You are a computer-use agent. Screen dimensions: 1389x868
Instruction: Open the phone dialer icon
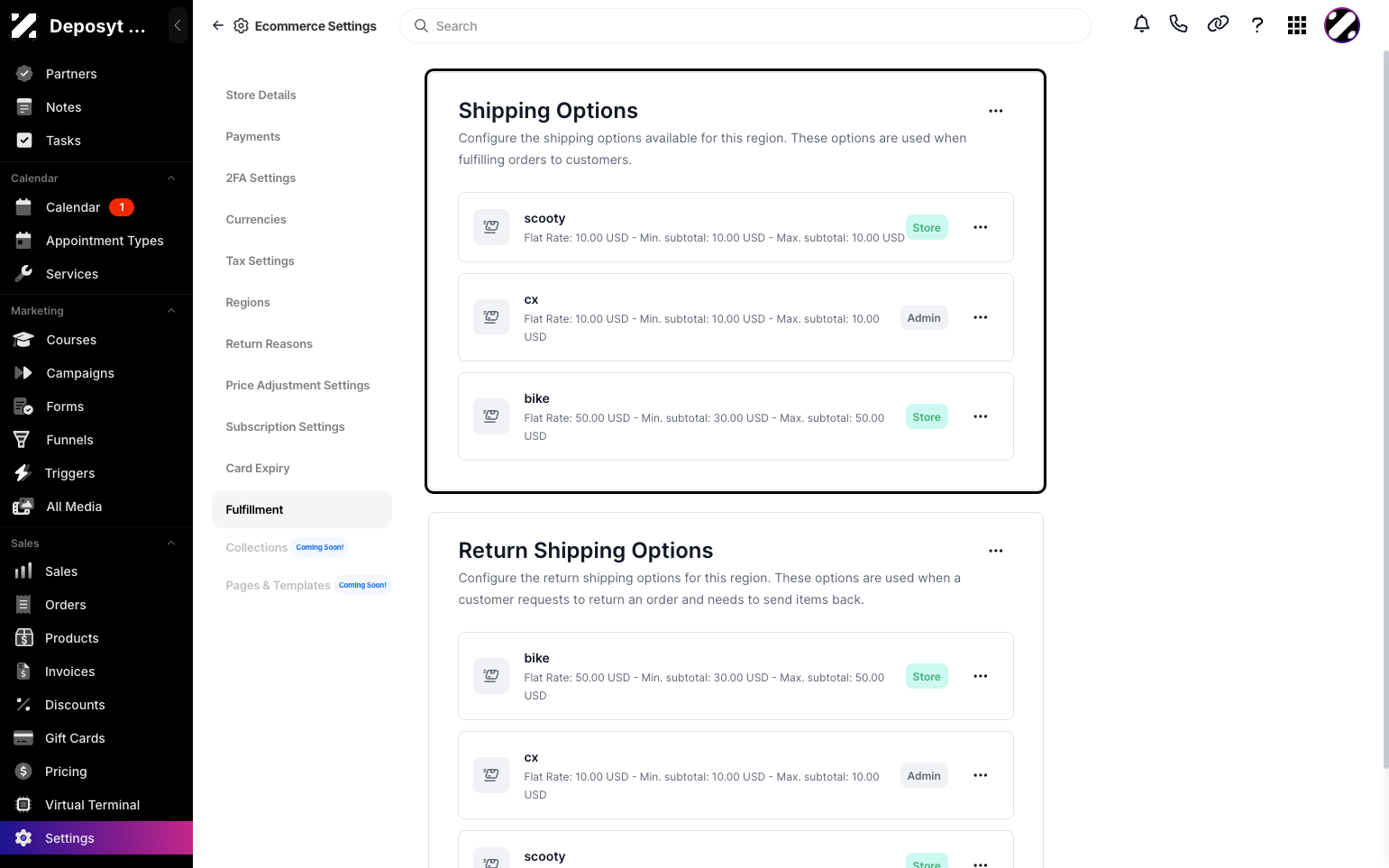[x=1178, y=24]
